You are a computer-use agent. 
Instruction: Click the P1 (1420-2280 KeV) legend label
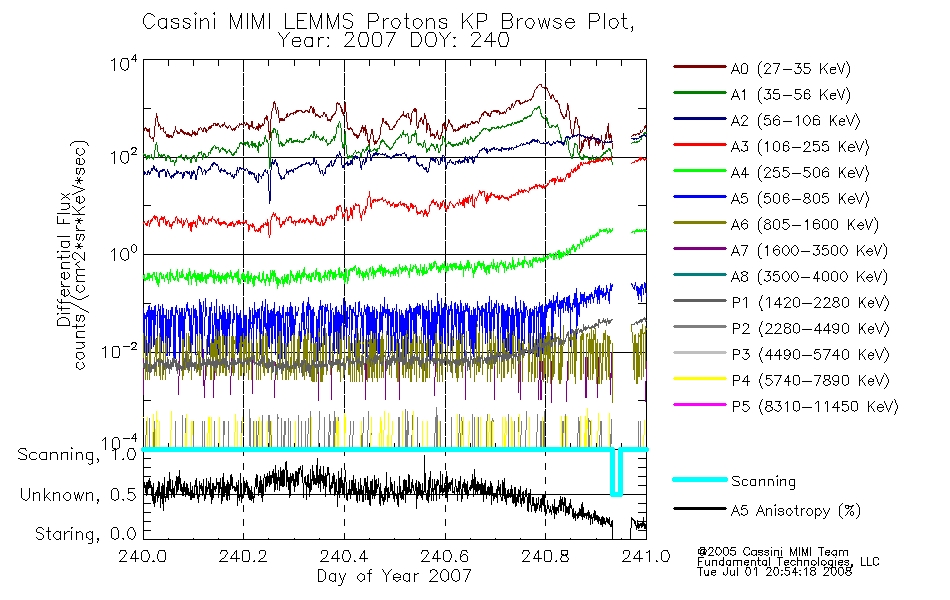810,302
